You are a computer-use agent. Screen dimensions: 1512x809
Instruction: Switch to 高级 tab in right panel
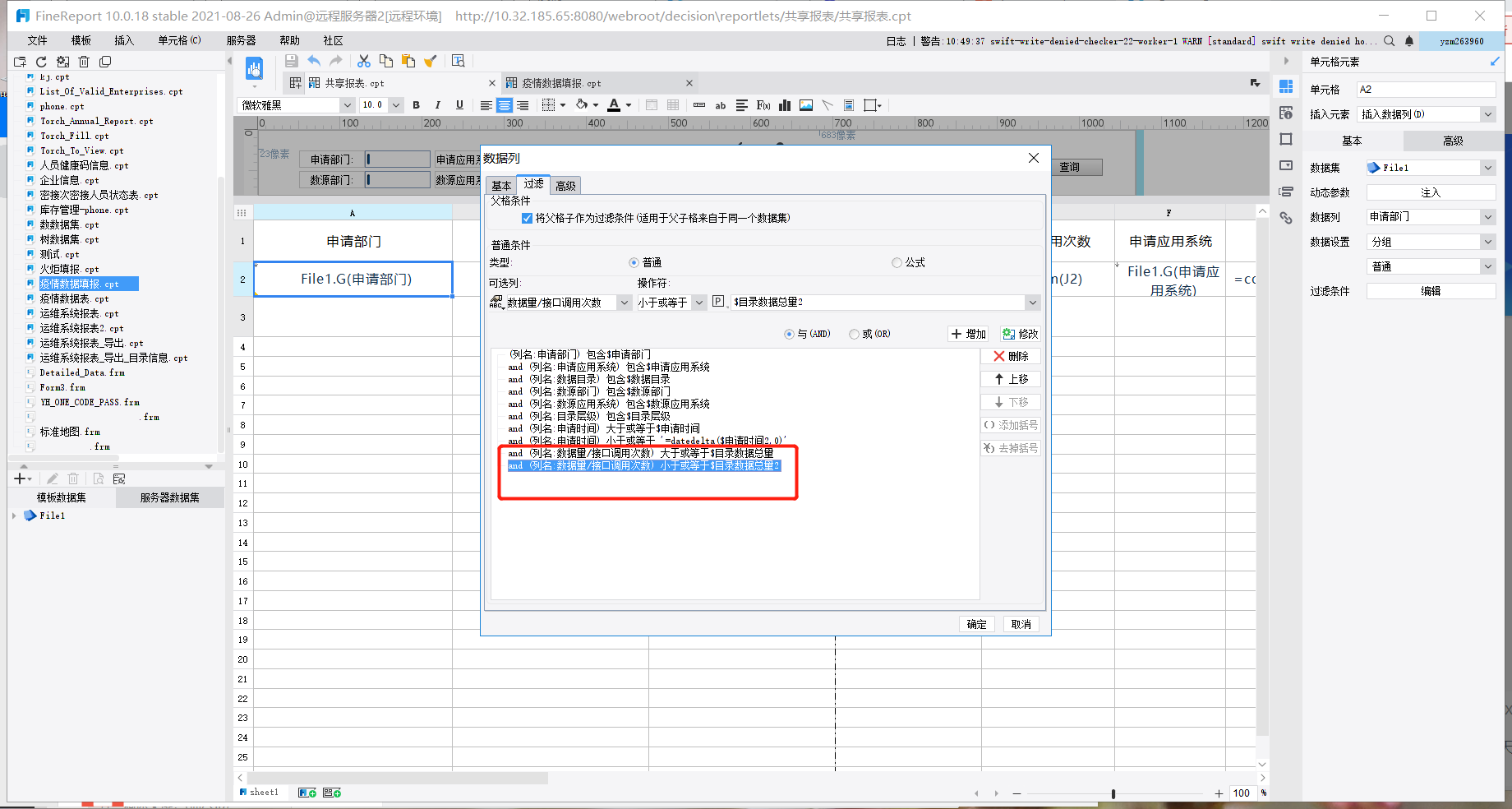click(1453, 141)
